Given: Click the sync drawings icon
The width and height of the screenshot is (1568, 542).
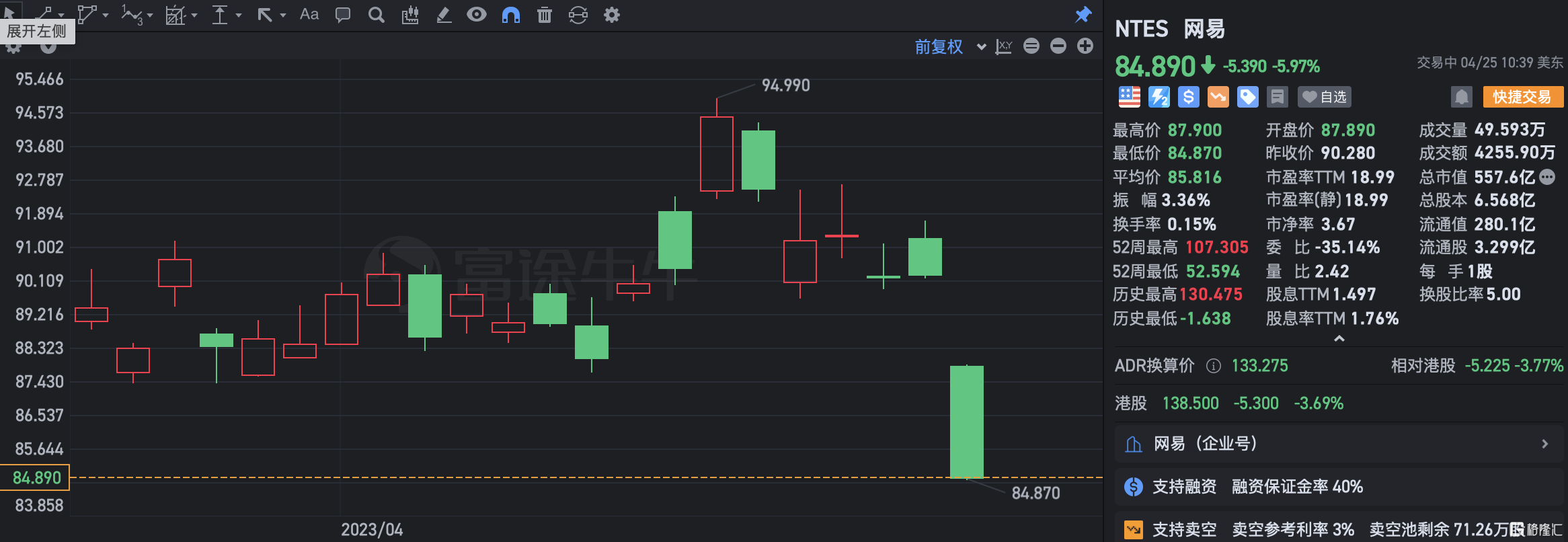Looking at the screenshot, I should 578,15.
